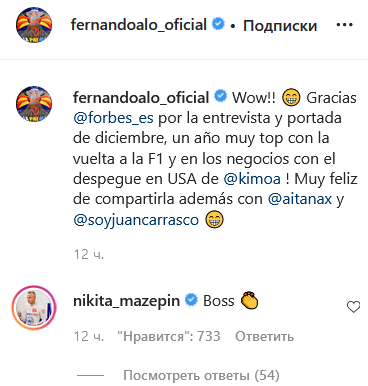Image resolution: width=368 pixels, height=386 pixels.
Task: Click verified badge next to header username
Action: tap(218, 25)
